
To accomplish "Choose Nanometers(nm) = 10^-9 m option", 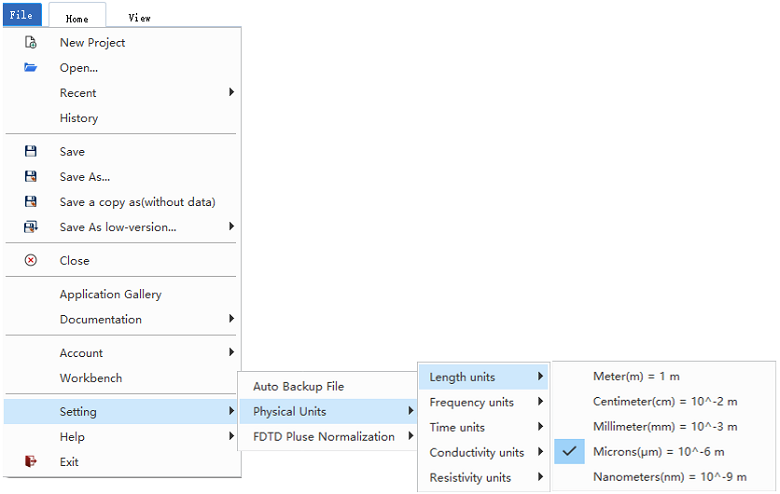I will coord(664,477).
